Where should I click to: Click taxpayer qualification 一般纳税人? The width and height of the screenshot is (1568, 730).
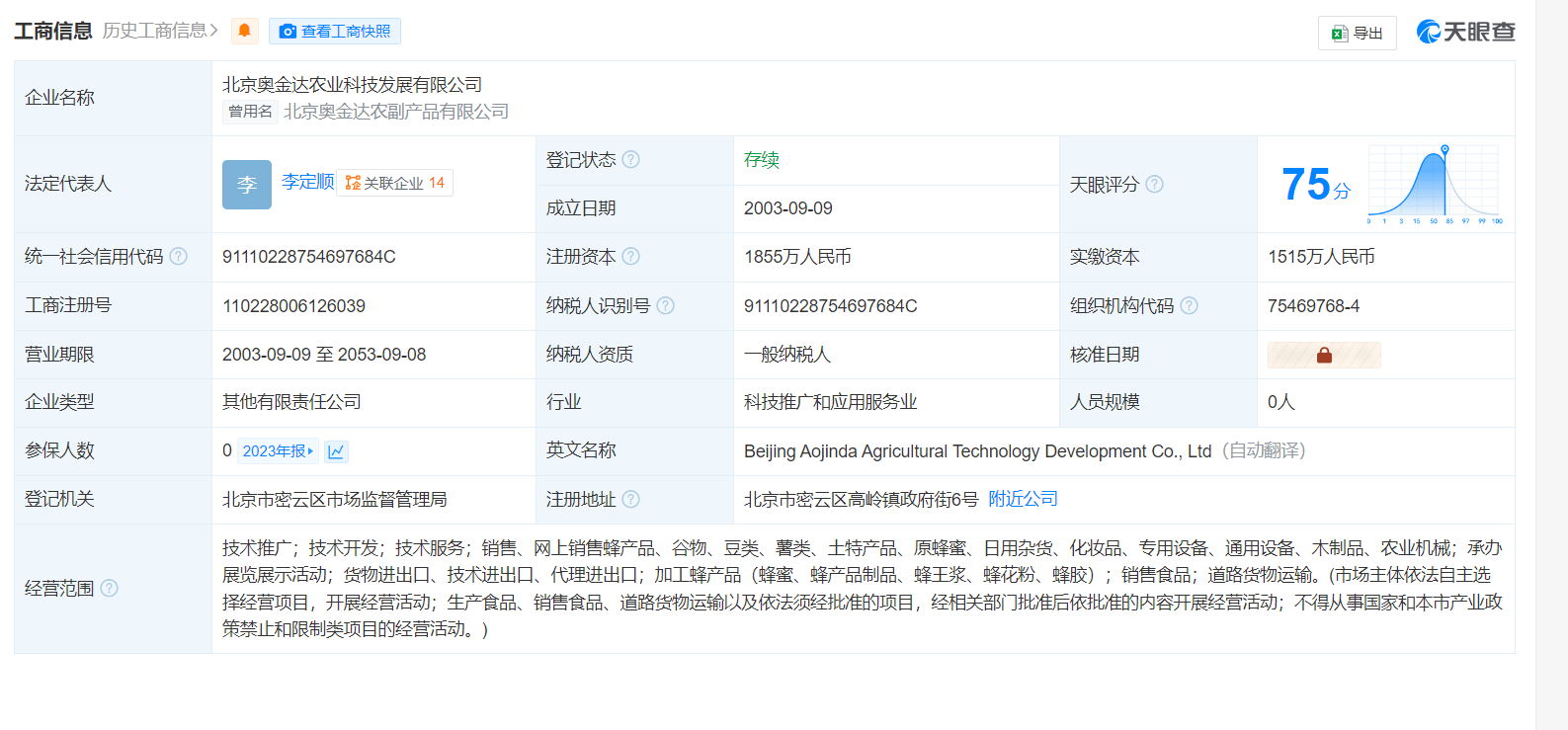787,355
